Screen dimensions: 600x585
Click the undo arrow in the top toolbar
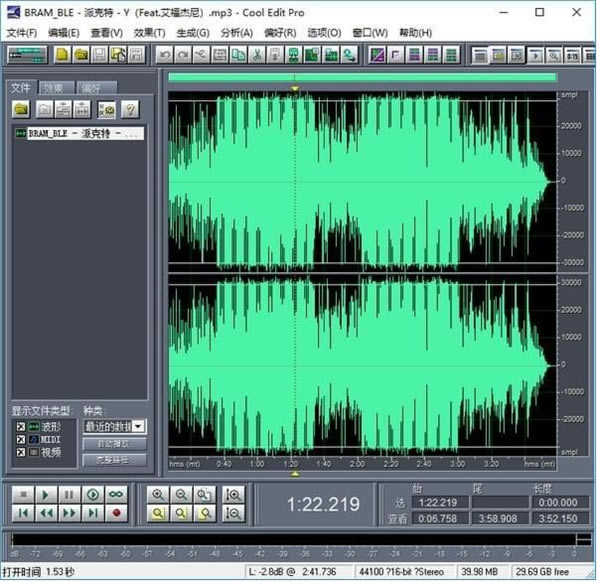click(166, 54)
